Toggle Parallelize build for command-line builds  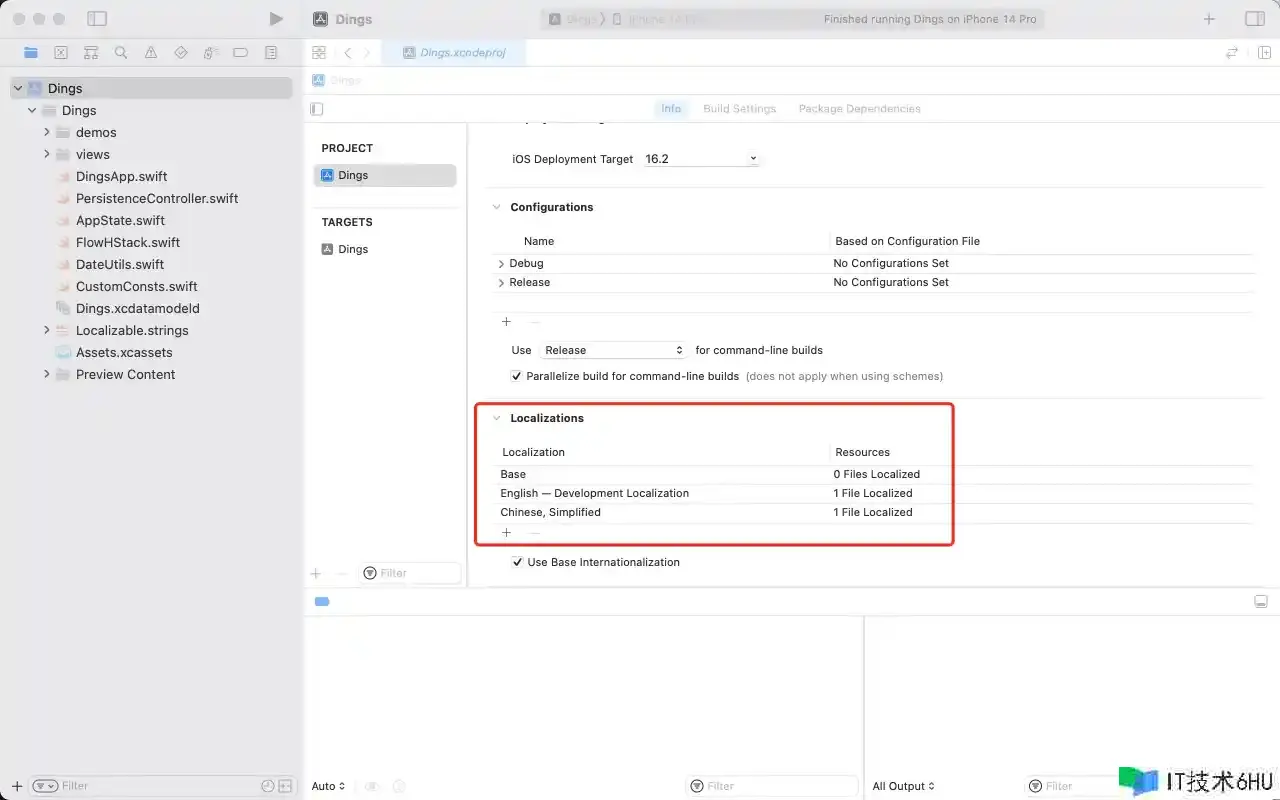click(516, 376)
